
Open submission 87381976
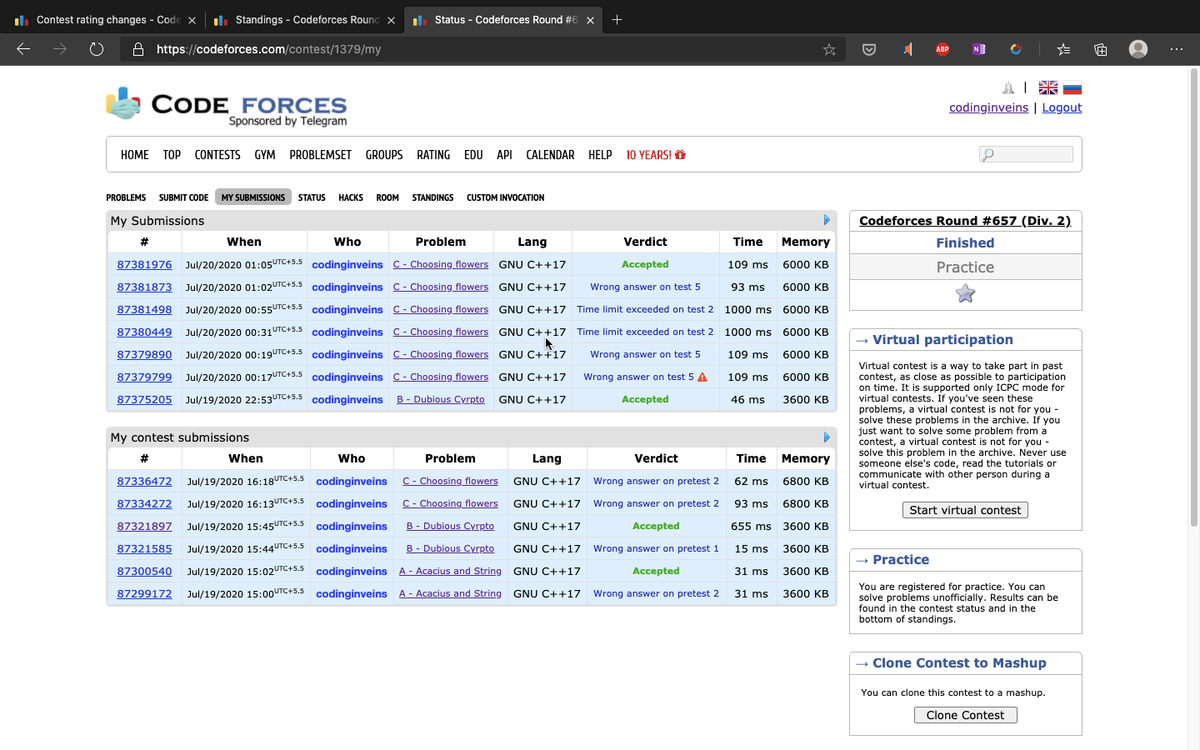coord(144,264)
